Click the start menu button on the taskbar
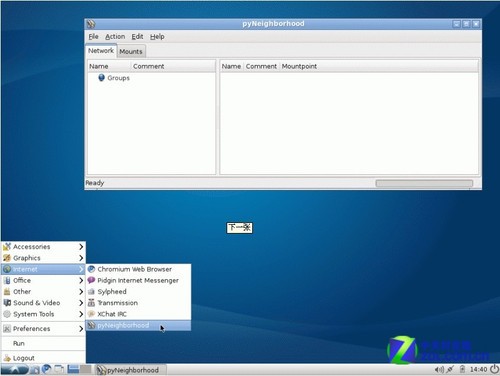This screenshot has width=500, height=376. coord(15,369)
